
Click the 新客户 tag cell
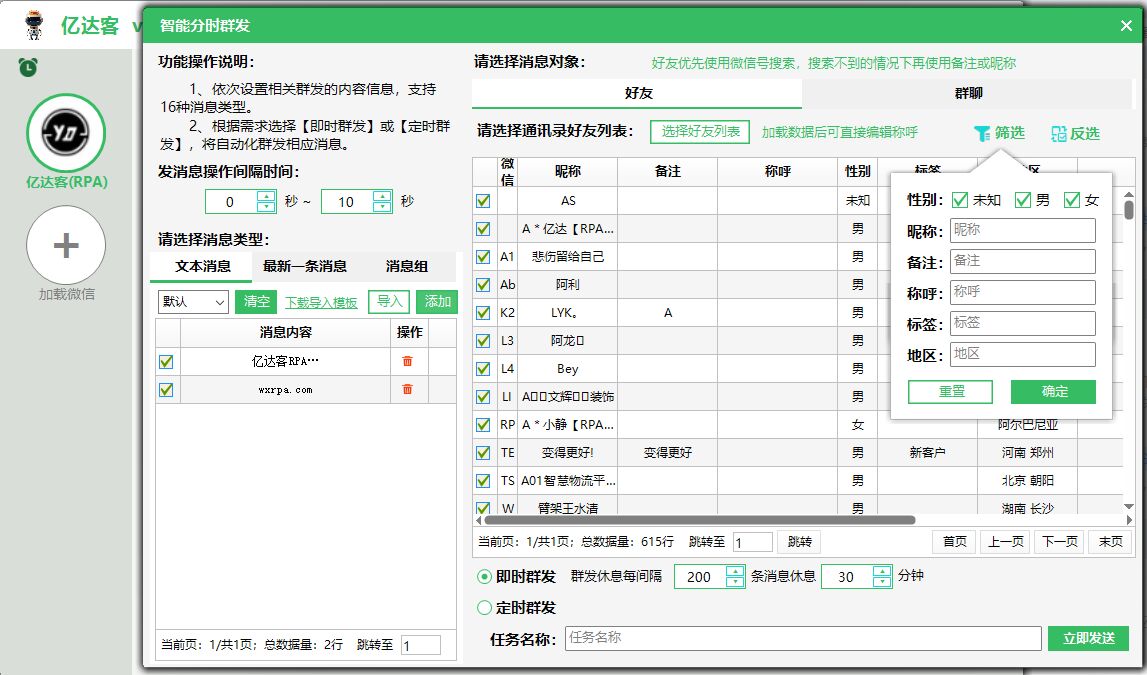pos(927,453)
